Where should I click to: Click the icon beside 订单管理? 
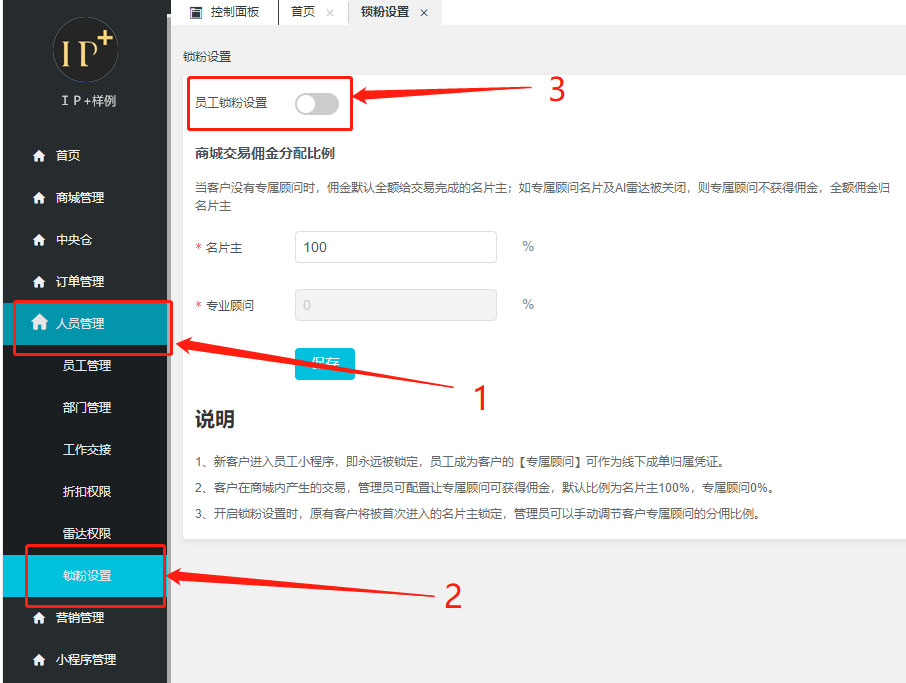[39, 282]
